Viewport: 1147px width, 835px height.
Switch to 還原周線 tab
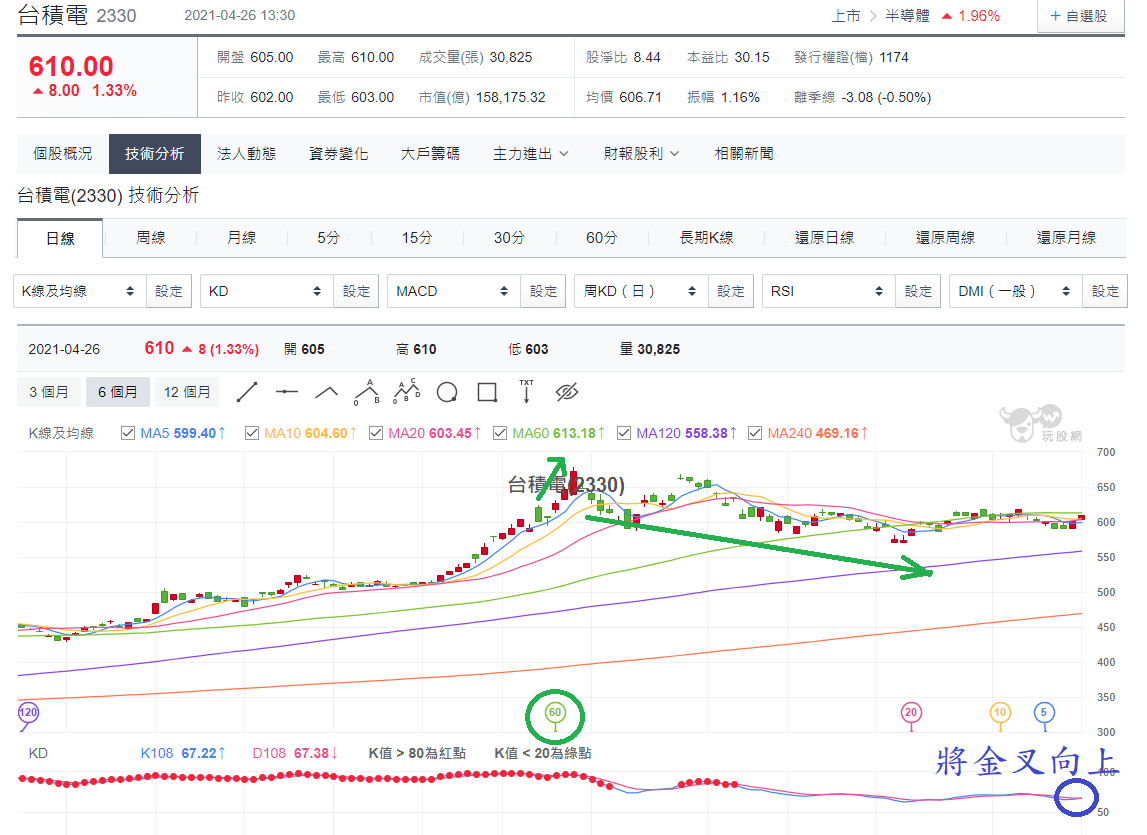tap(945, 238)
